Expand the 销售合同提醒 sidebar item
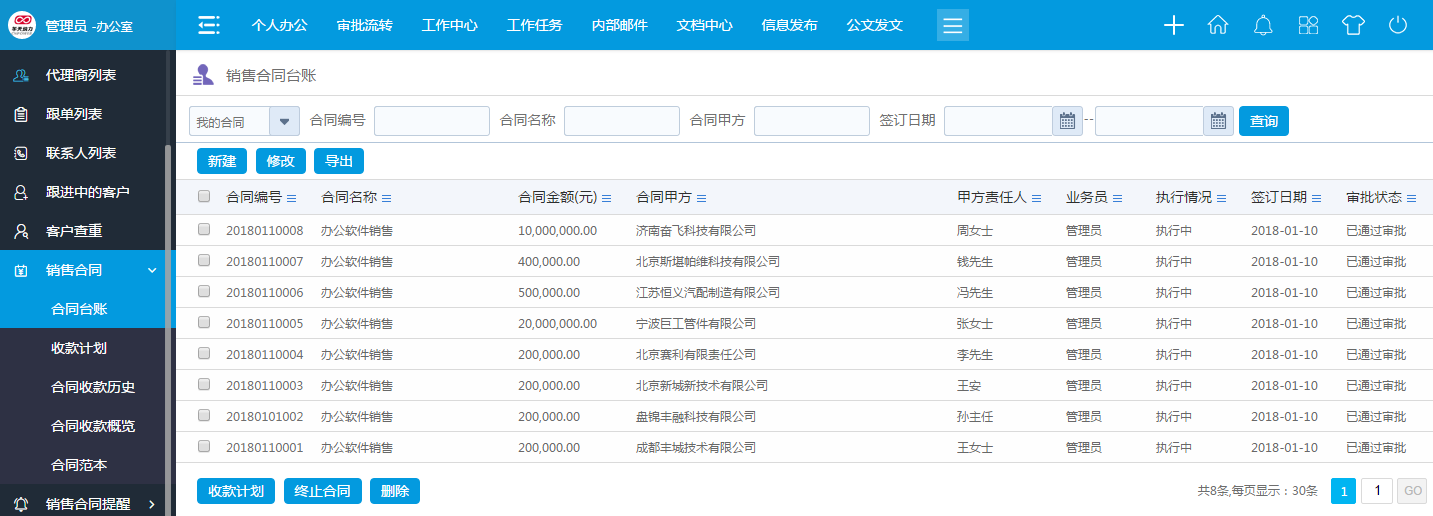 tap(152, 504)
